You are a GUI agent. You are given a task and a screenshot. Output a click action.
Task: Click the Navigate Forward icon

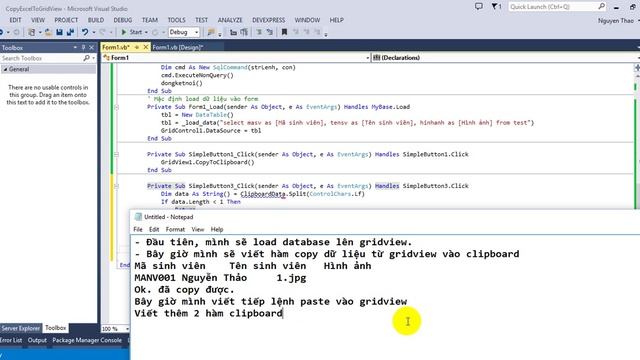(x=16, y=32)
